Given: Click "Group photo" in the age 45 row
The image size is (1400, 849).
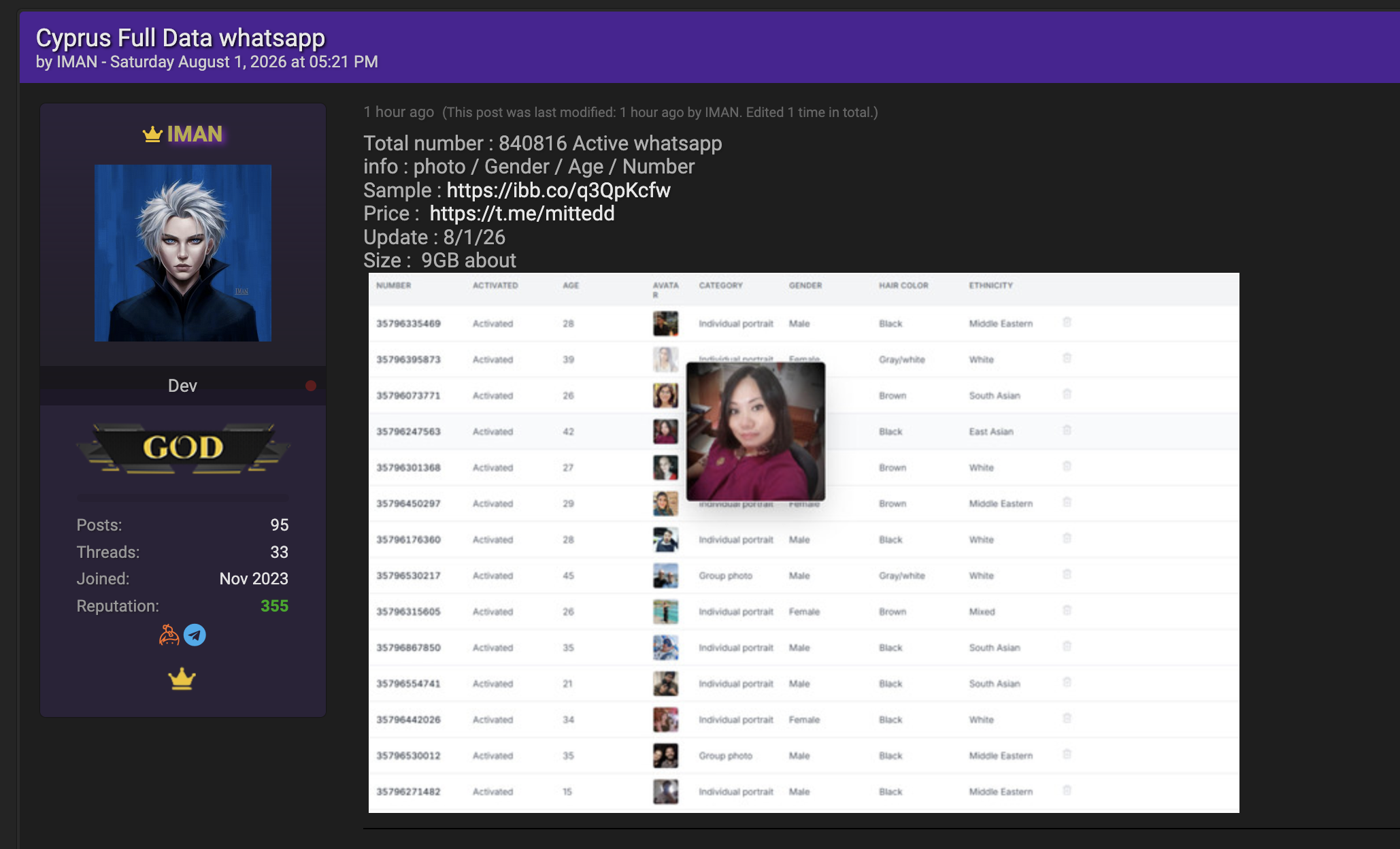Looking at the screenshot, I should pos(726,576).
